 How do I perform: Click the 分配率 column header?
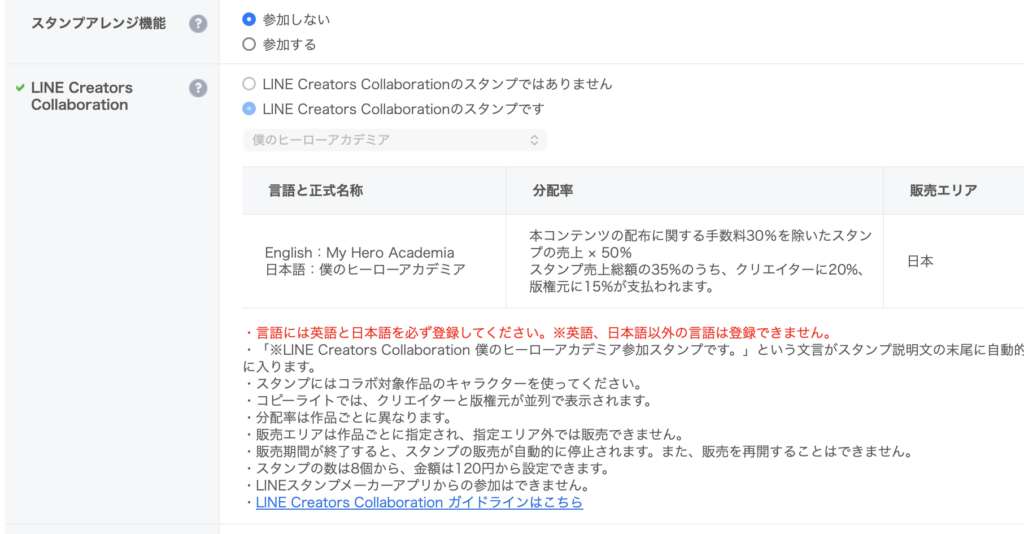[x=552, y=191]
